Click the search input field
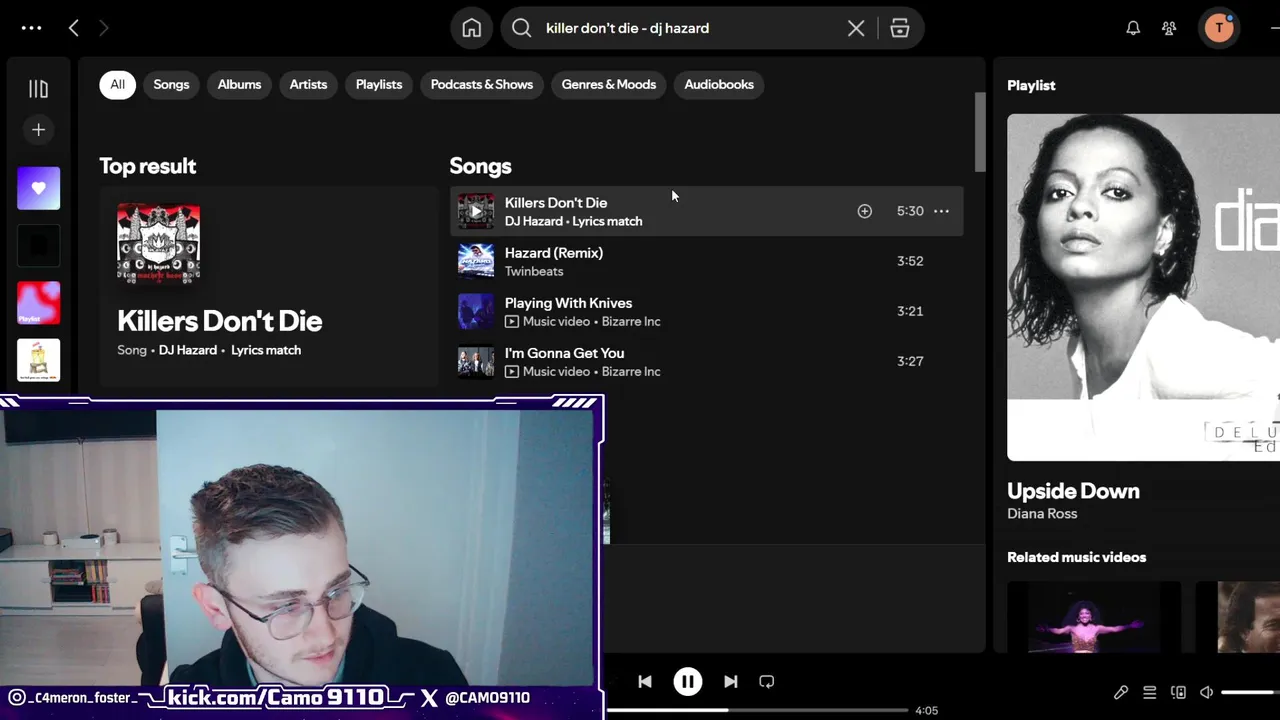1280x720 pixels. [x=690, y=28]
